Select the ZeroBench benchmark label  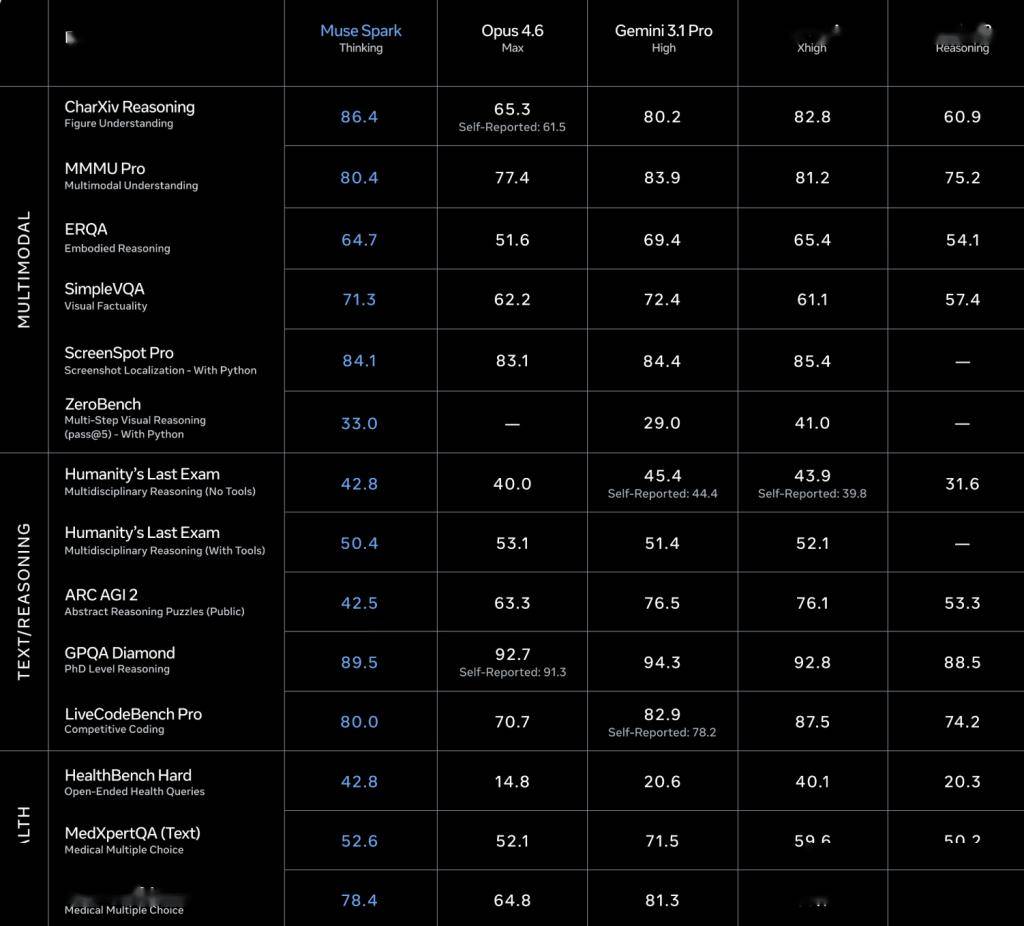(x=103, y=404)
